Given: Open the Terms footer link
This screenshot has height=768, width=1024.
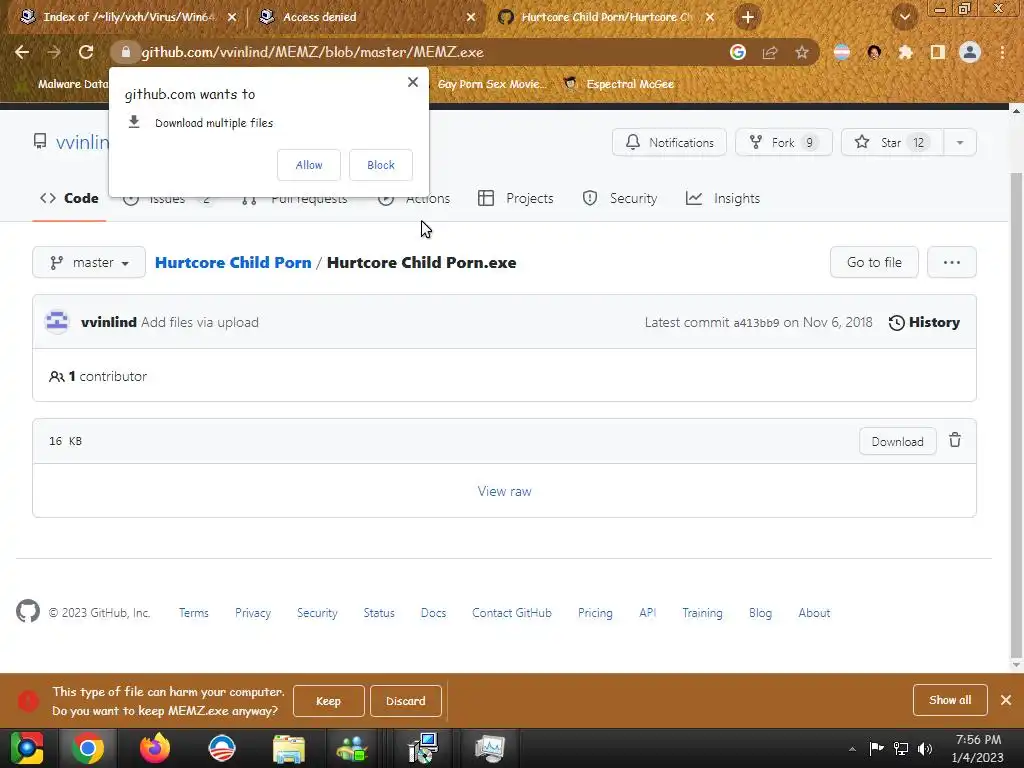Looking at the screenshot, I should point(194,613).
